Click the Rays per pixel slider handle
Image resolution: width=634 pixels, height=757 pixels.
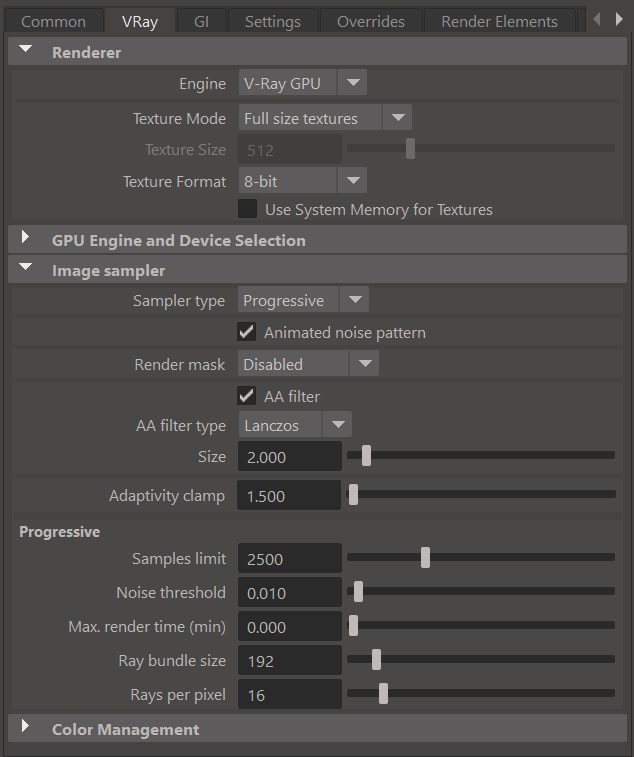pyautogui.click(x=383, y=695)
